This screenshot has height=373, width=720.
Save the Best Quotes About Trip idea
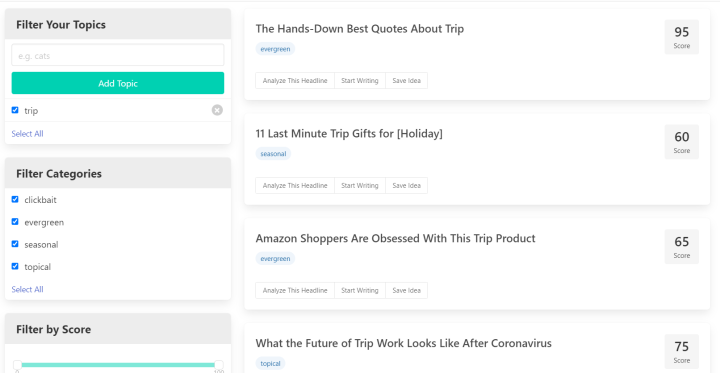406,80
